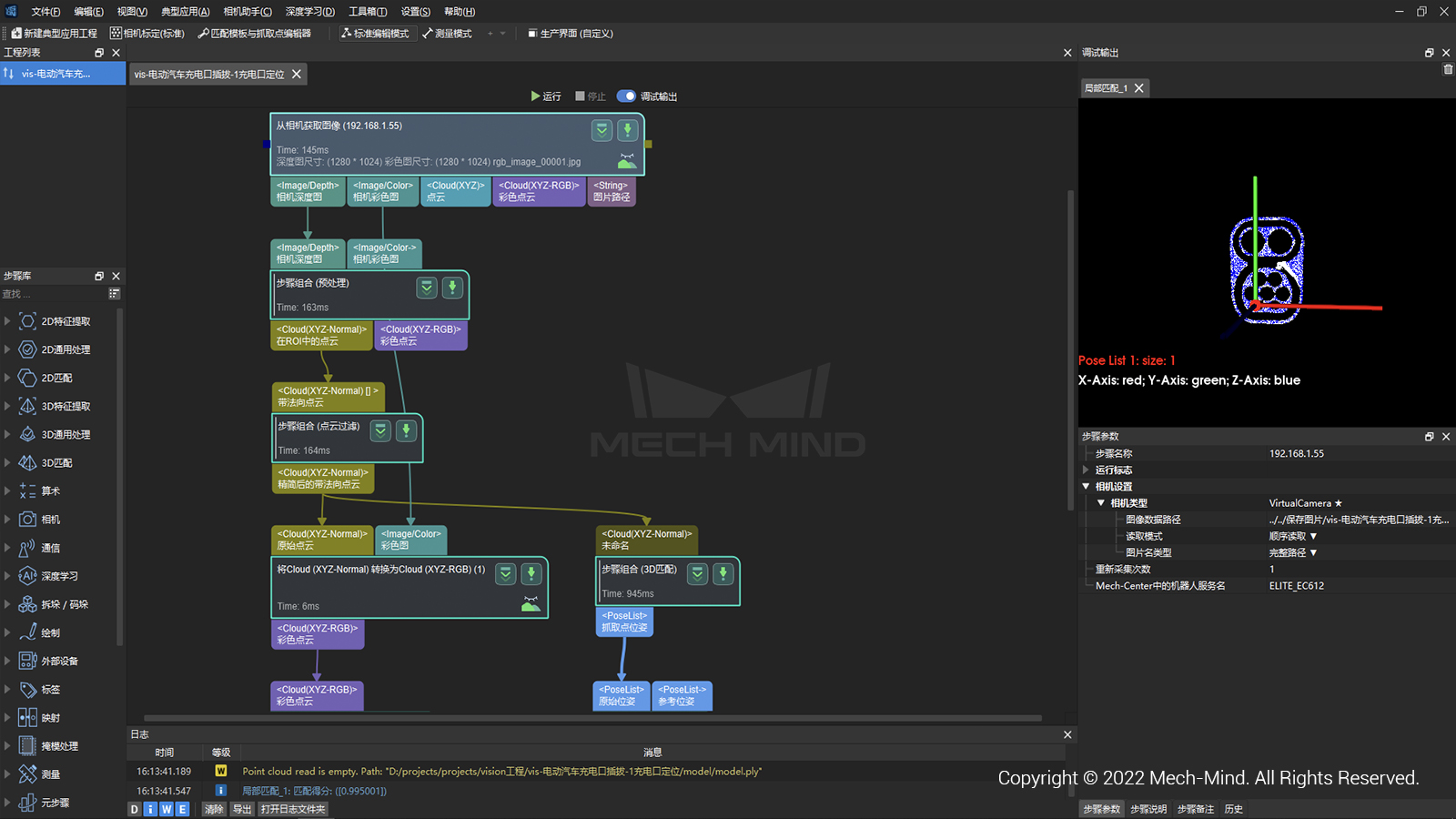Open the 深度学习(D) menu

(309, 12)
